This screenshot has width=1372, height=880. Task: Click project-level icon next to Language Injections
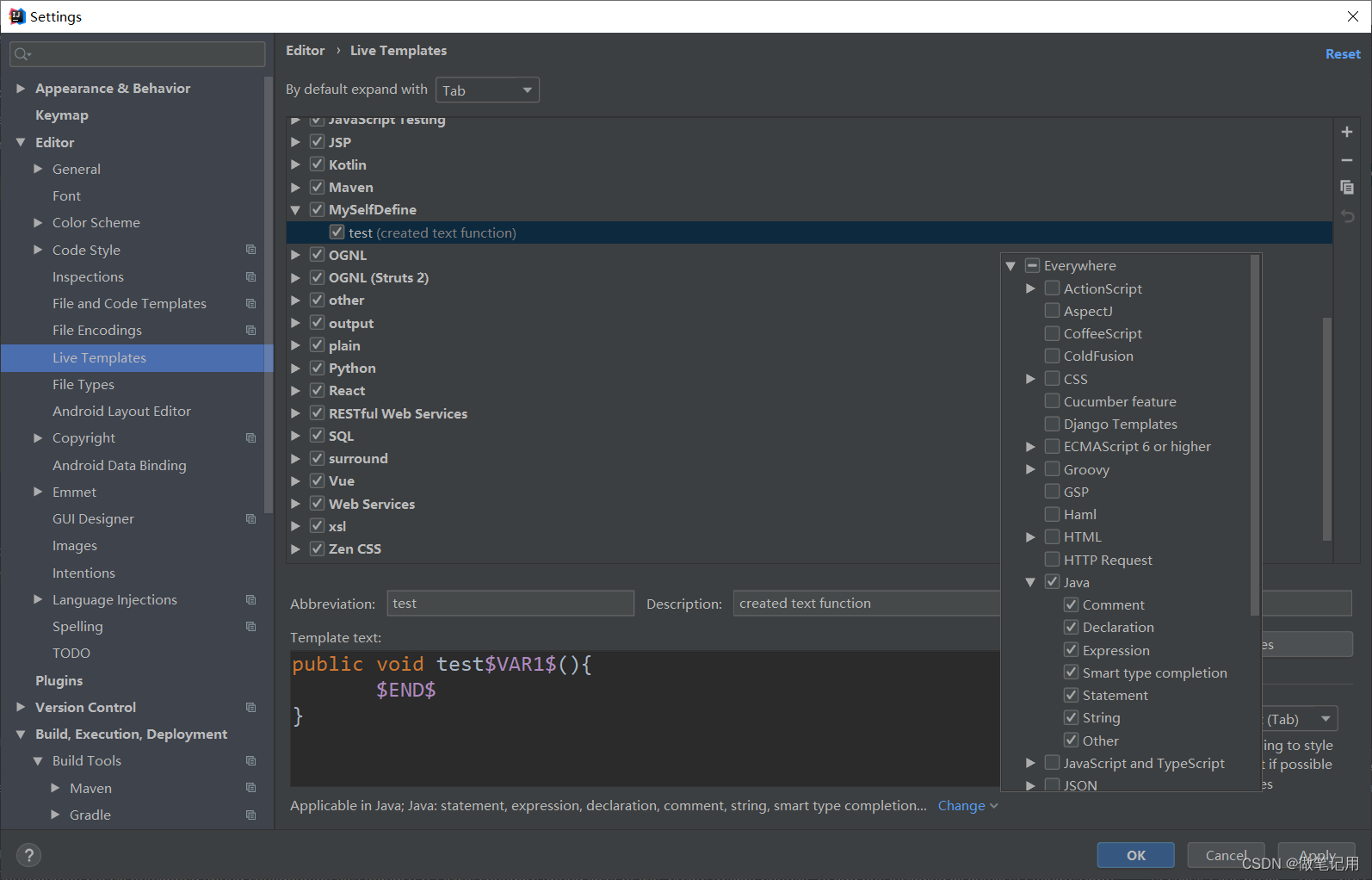(250, 599)
